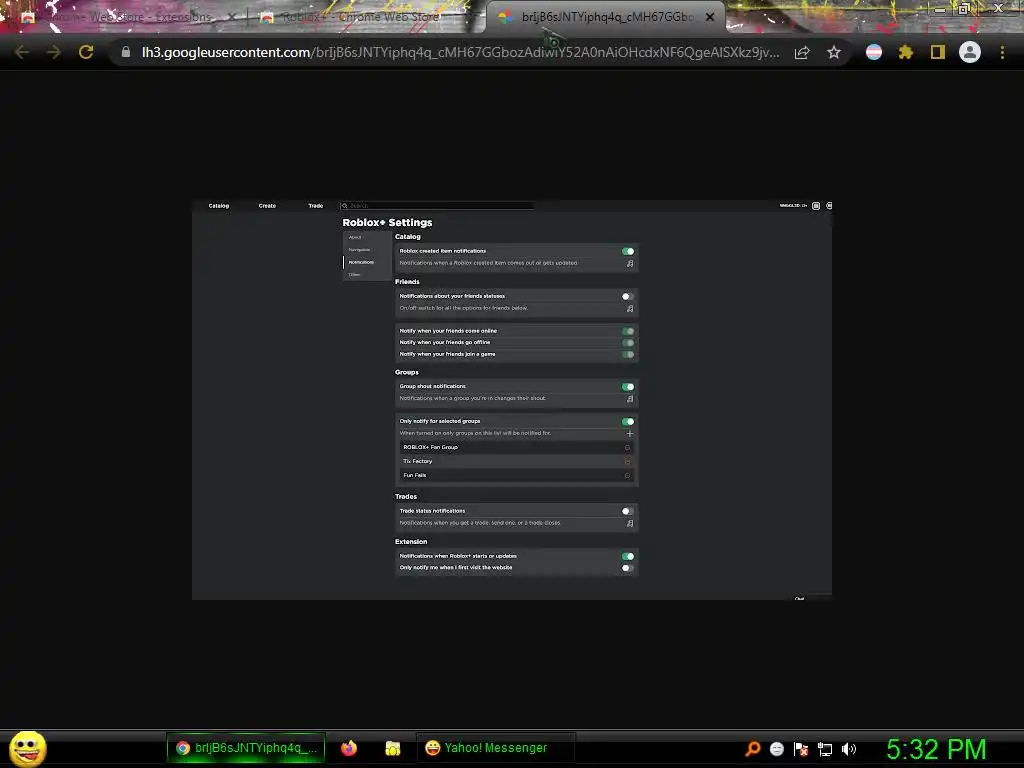Click the address bar URL
The height and width of the screenshot is (768, 1024).
click(x=460, y=52)
